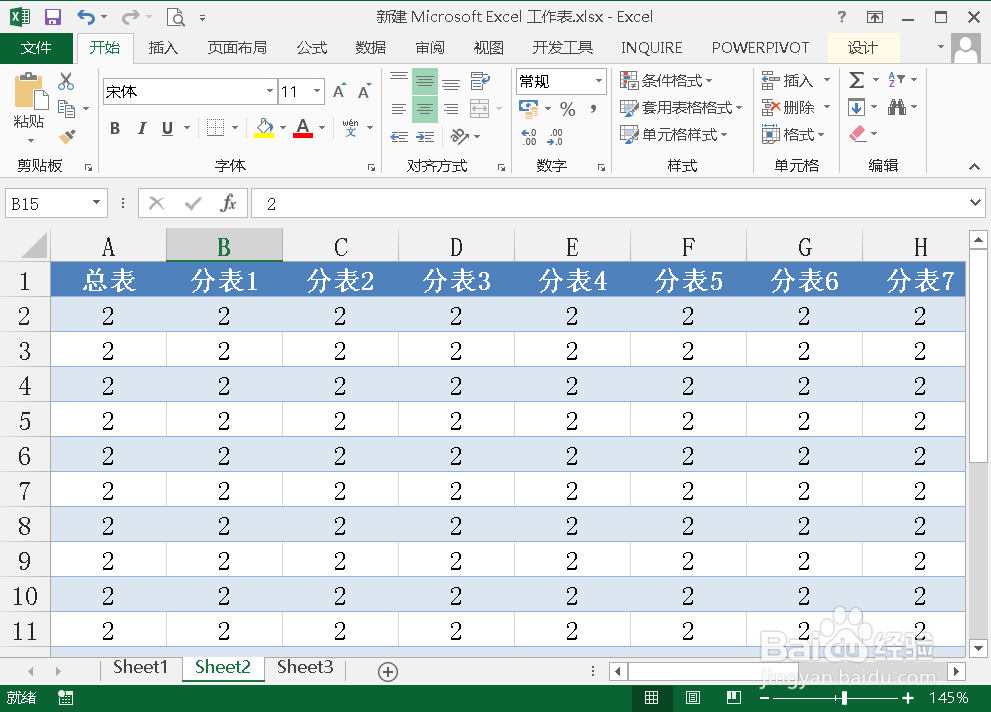This screenshot has height=712, width=991.
Task: Open print preview from quick access toolbar
Action: [x=176, y=17]
